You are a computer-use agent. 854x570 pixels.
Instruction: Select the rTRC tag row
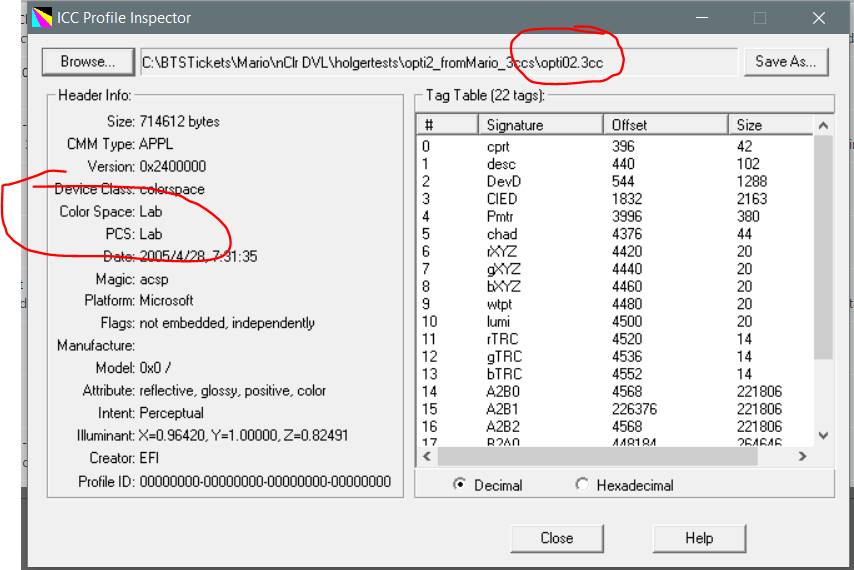tap(615, 339)
